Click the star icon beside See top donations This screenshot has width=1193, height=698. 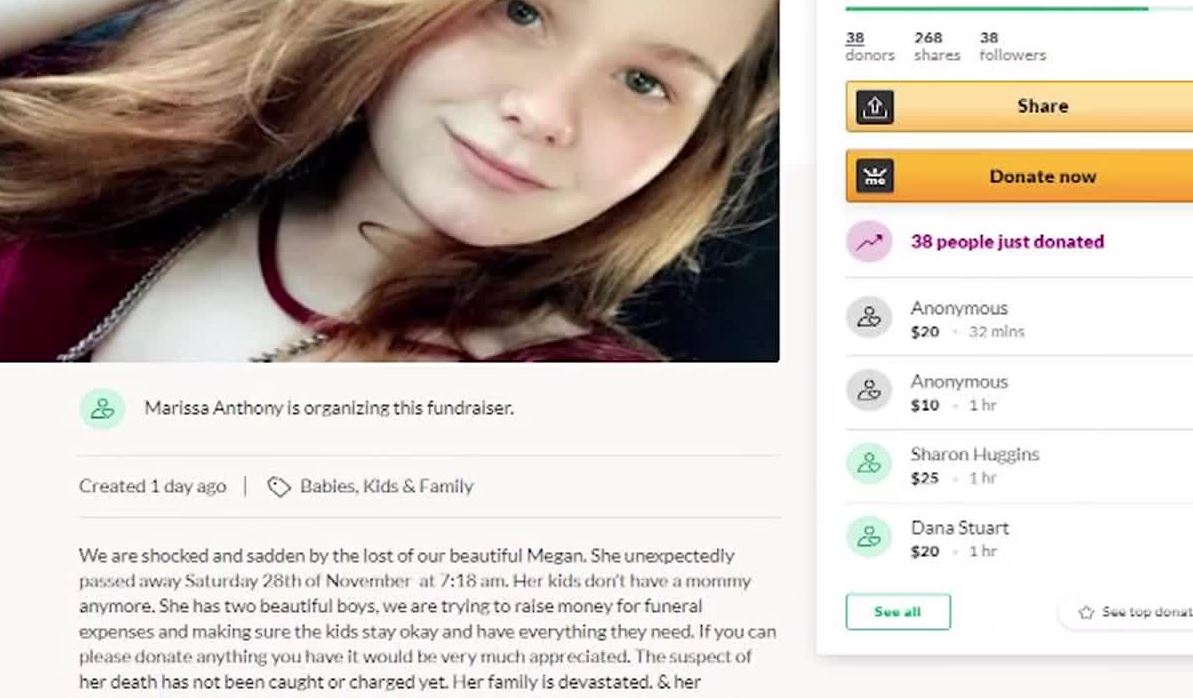pyautogui.click(x=1086, y=612)
